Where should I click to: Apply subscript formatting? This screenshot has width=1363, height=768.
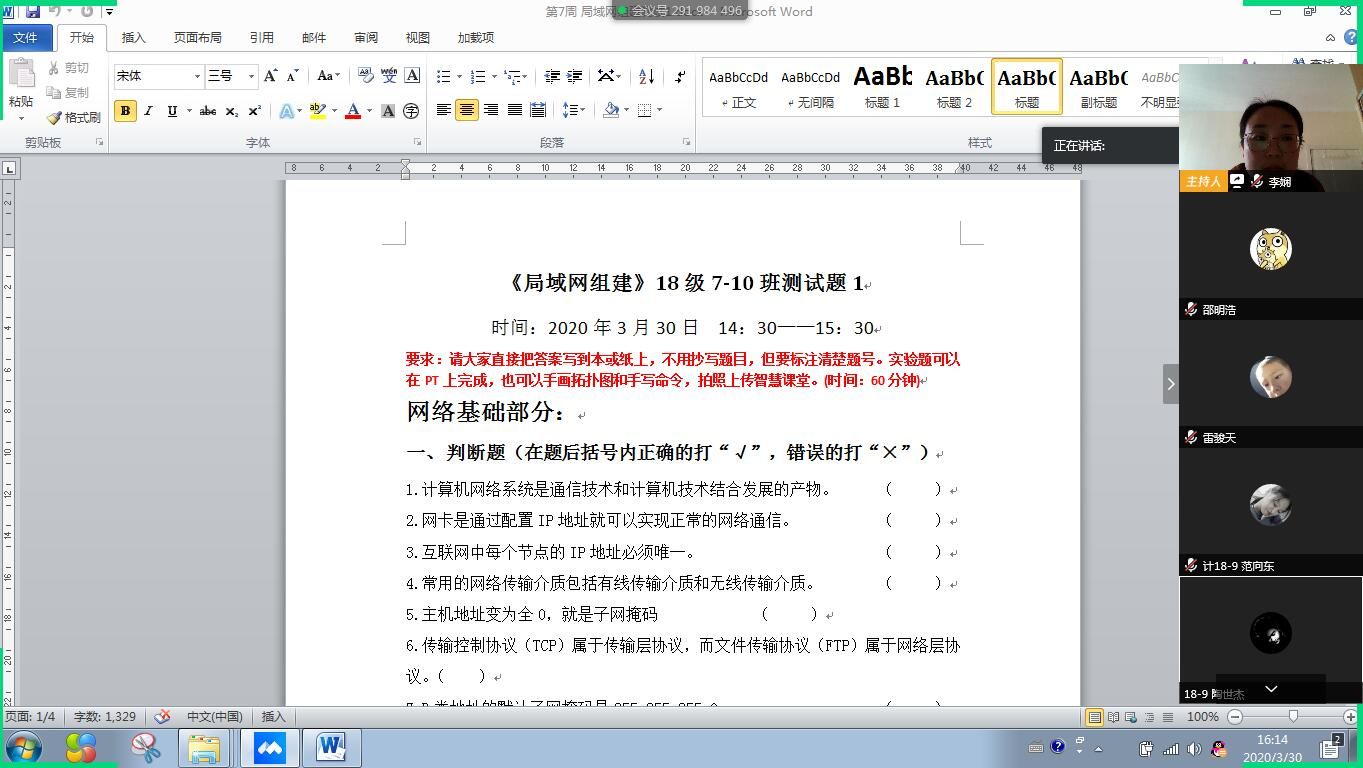[x=231, y=111]
